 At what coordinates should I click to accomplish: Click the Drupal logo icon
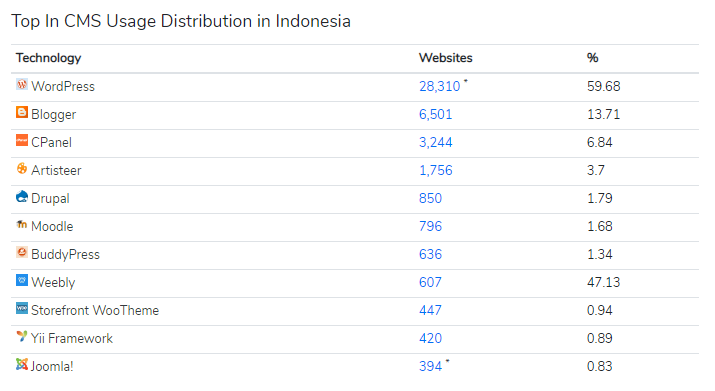[x=22, y=196]
